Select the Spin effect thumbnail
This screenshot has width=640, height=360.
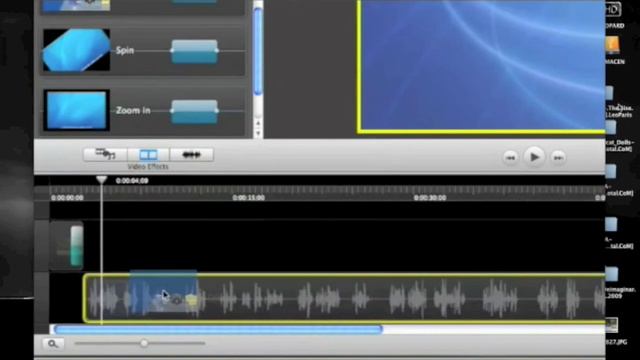click(x=76, y=50)
